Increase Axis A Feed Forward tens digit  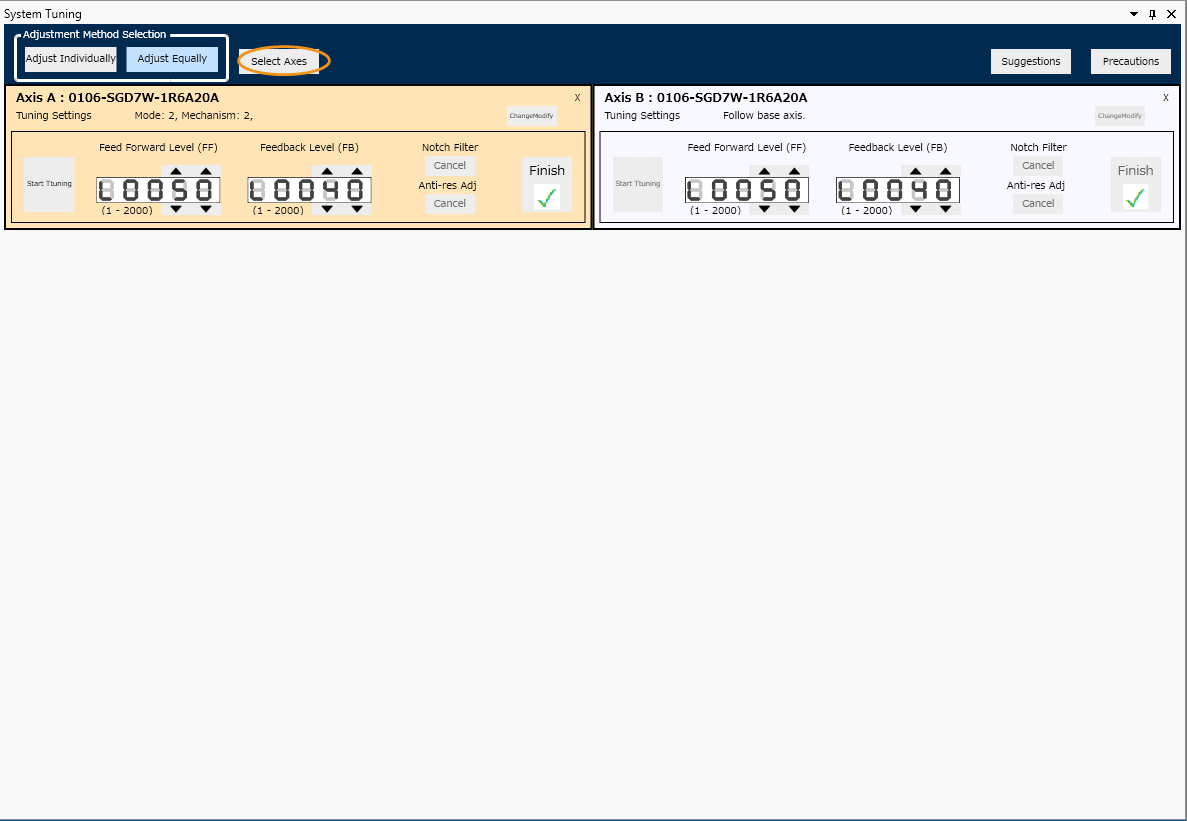point(176,171)
